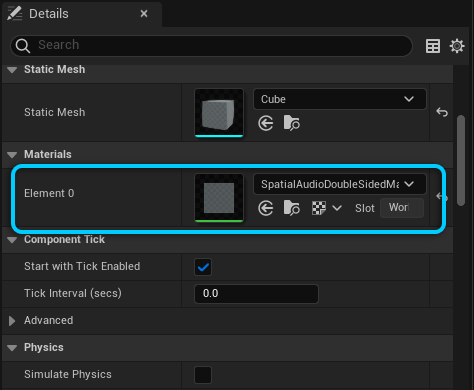The width and height of the screenshot is (474, 390).
Task: Open the Cube static mesh dropdown
Action: (x=340, y=99)
